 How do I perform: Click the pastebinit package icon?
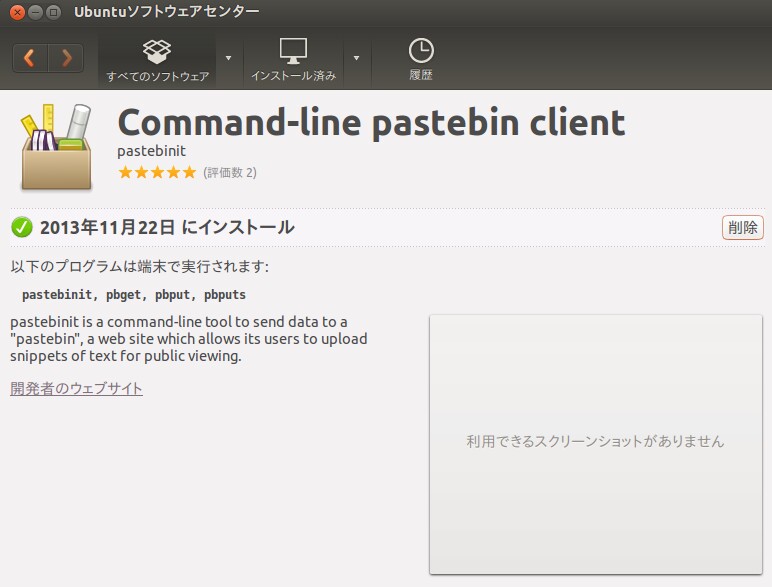click(56, 147)
